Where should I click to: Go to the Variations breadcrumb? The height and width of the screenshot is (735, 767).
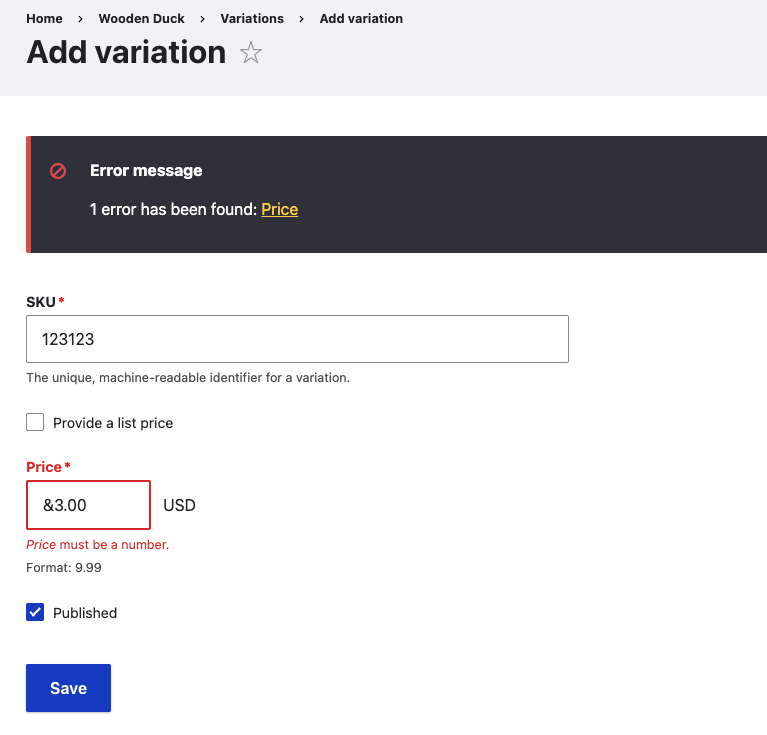252,19
